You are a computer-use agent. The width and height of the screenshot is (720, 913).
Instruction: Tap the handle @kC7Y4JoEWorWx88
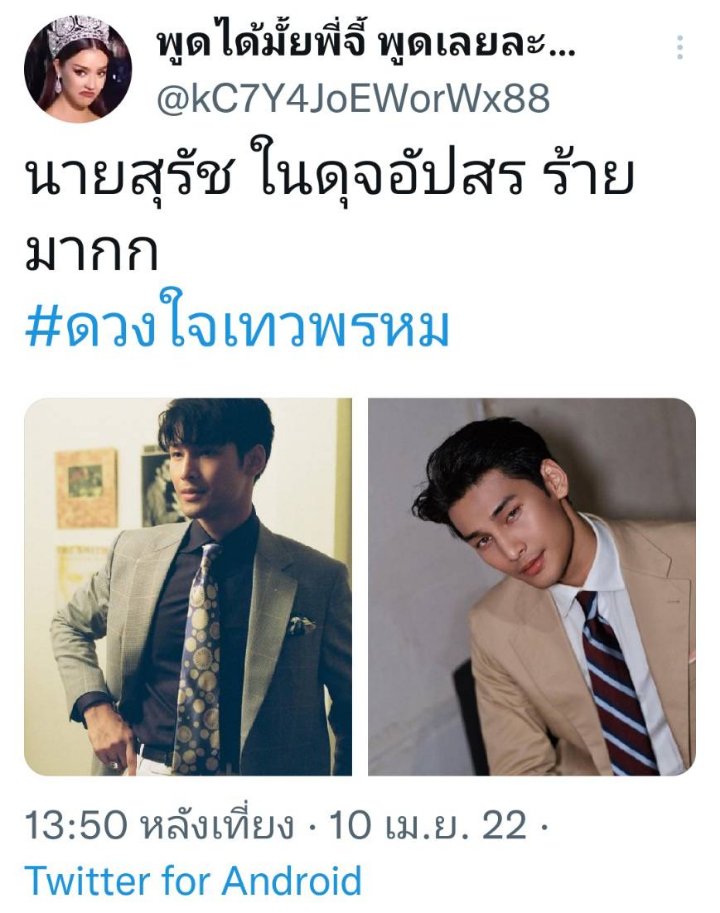click(353, 98)
